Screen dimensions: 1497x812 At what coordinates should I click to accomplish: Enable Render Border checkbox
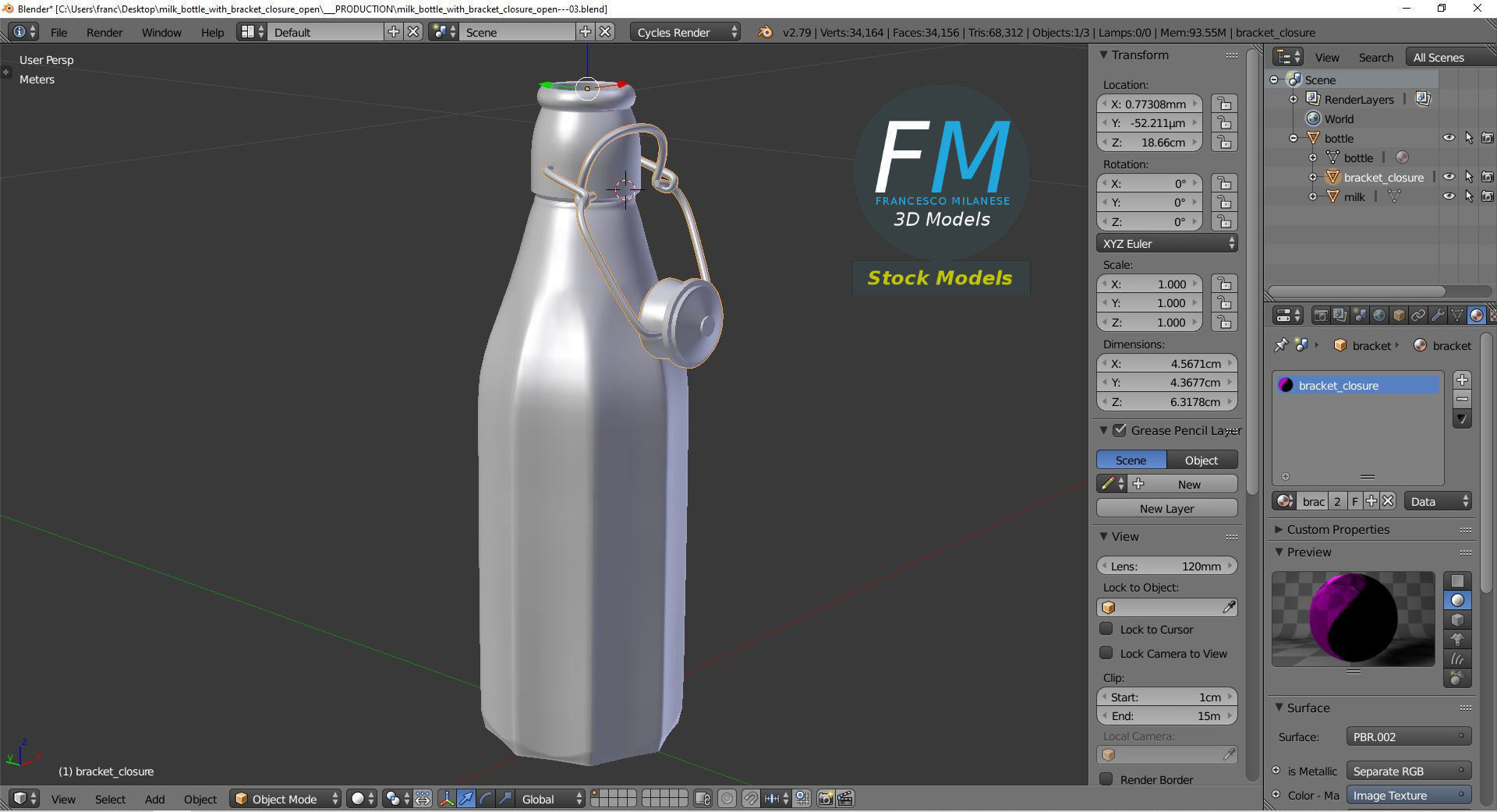(1106, 779)
